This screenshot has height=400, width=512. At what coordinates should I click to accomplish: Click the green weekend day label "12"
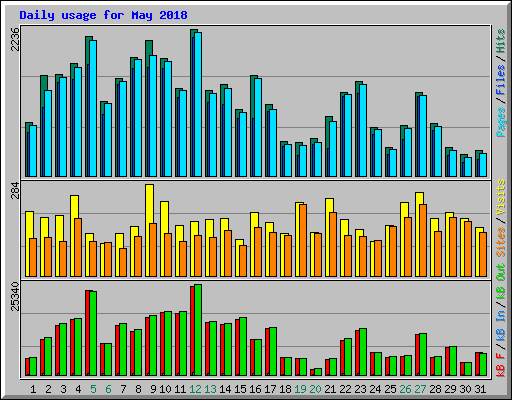click(195, 389)
